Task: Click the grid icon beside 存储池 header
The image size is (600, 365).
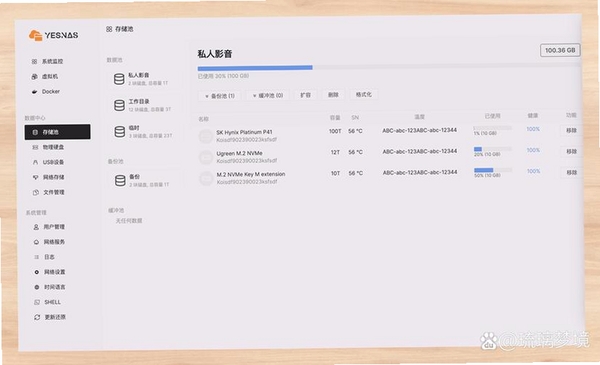Action: [109, 29]
